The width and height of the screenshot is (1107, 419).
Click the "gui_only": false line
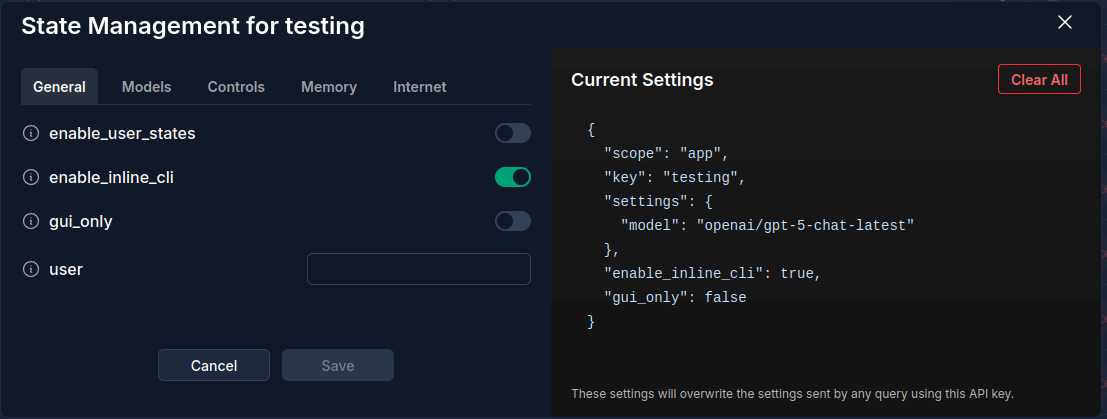674,297
